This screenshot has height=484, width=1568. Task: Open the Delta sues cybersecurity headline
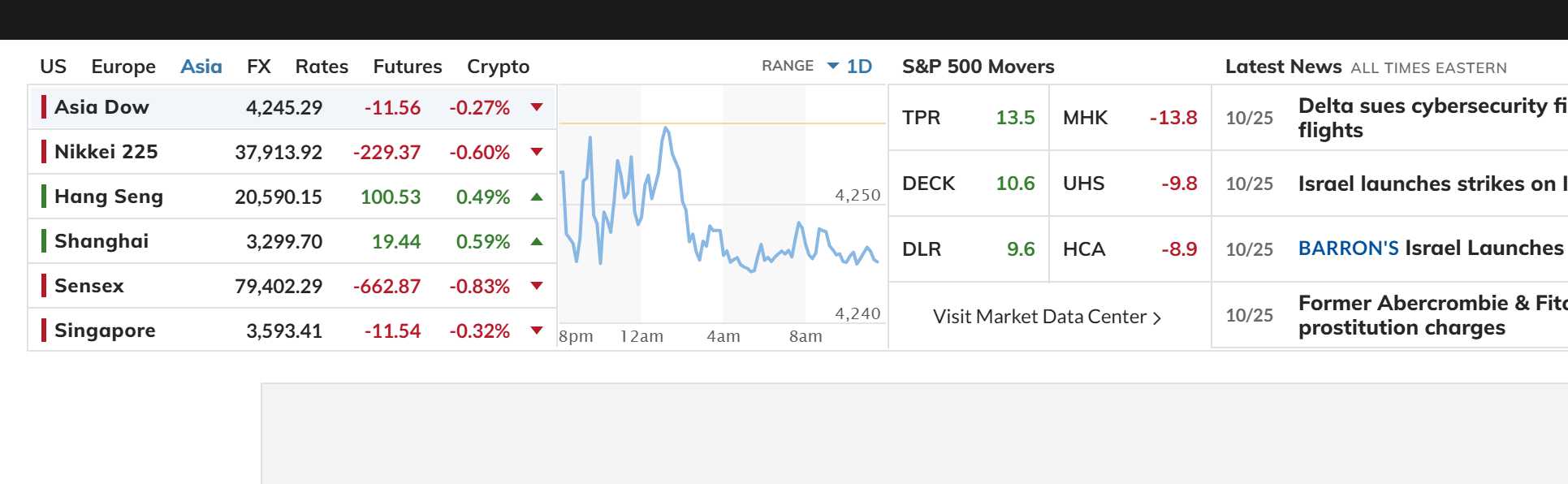pyautogui.click(x=1432, y=118)
